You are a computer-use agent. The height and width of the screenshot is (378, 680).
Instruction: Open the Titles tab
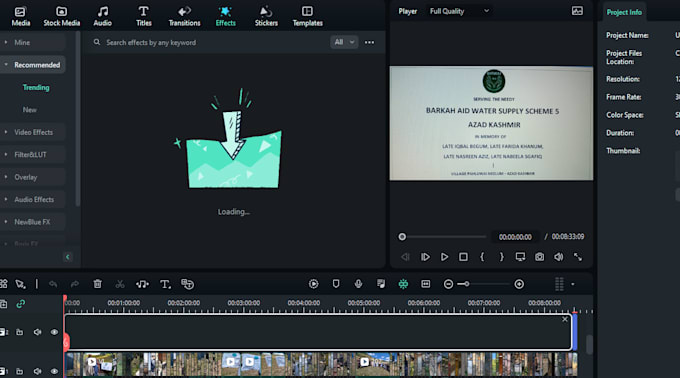coord(144,16)
